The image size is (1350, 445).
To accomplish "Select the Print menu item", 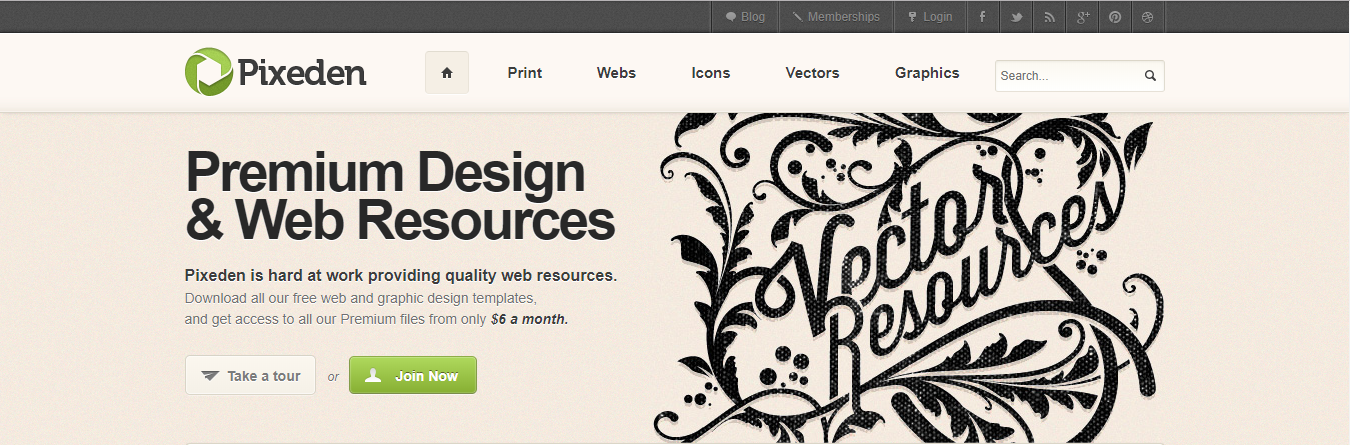I will click(525, 73).
